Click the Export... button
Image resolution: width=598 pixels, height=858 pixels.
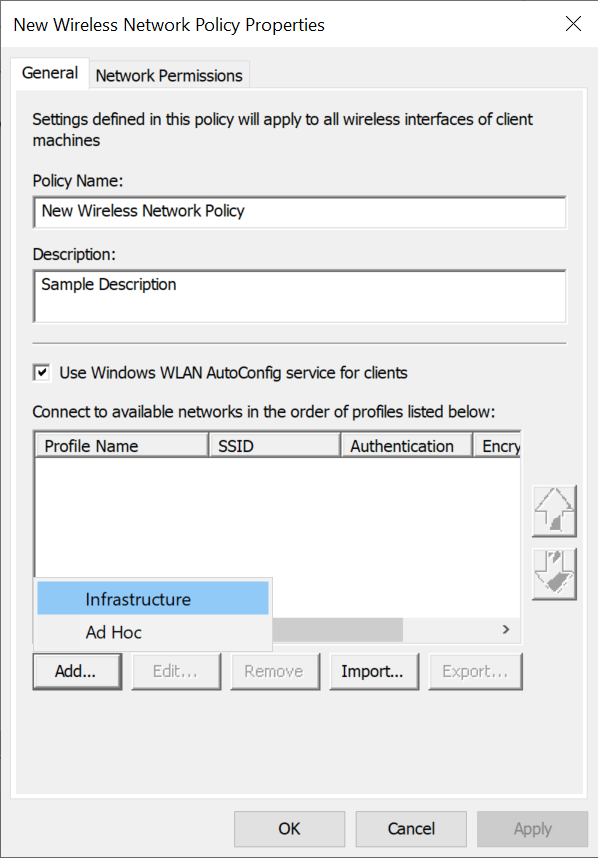[475, 671]
